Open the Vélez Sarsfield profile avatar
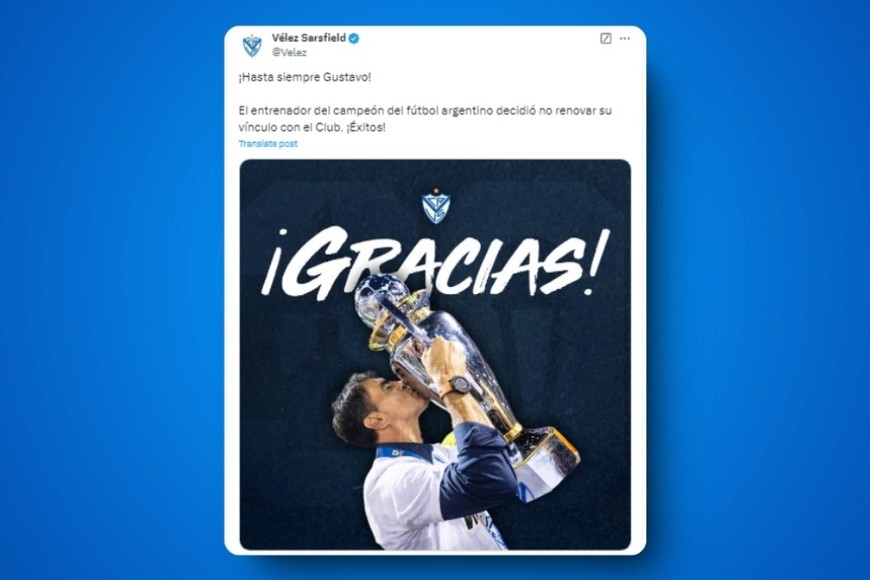Screen dimensions: 870x580 [x=252, y=45]
